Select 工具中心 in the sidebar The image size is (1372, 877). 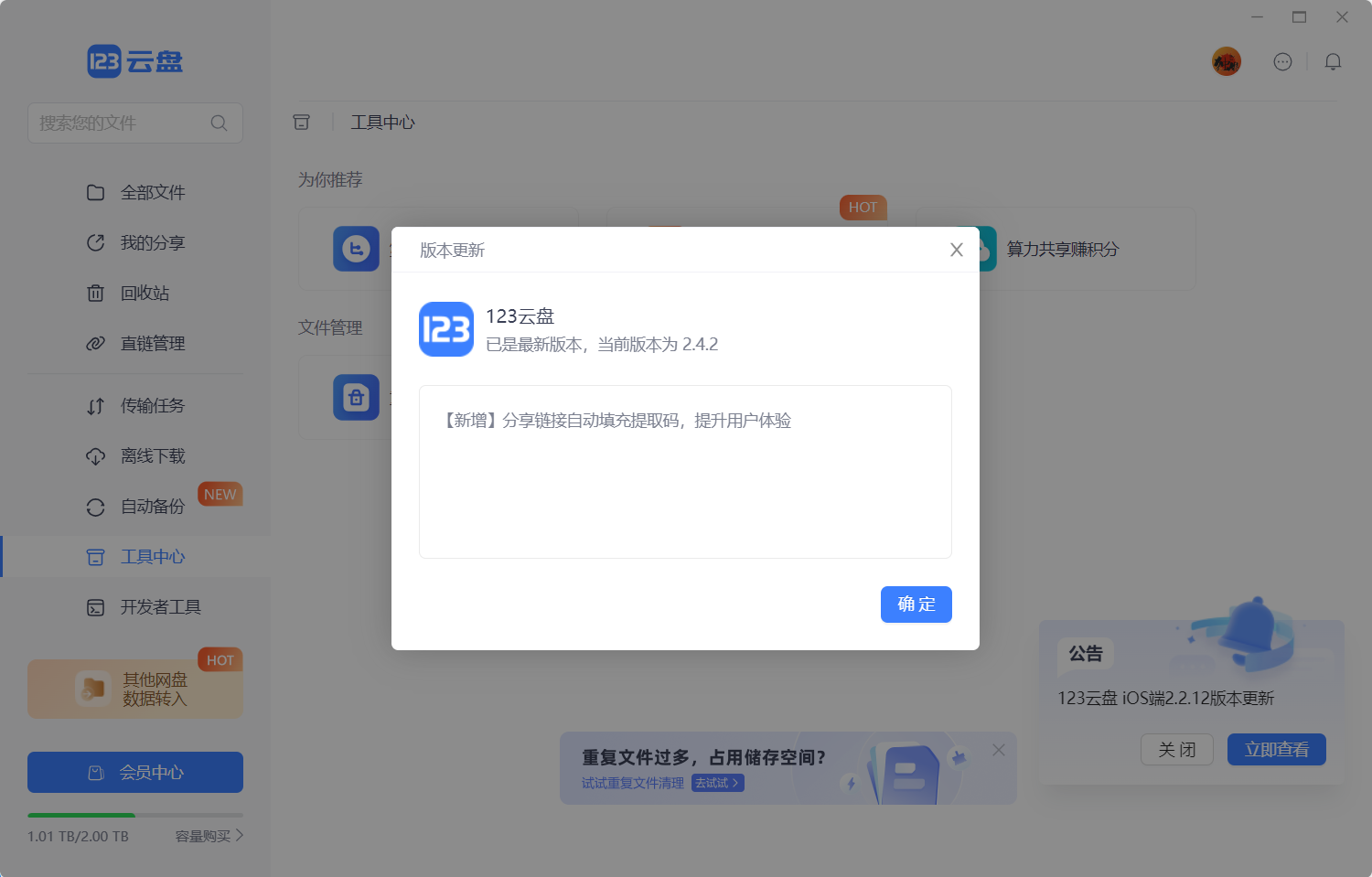[x=135, y=556]
